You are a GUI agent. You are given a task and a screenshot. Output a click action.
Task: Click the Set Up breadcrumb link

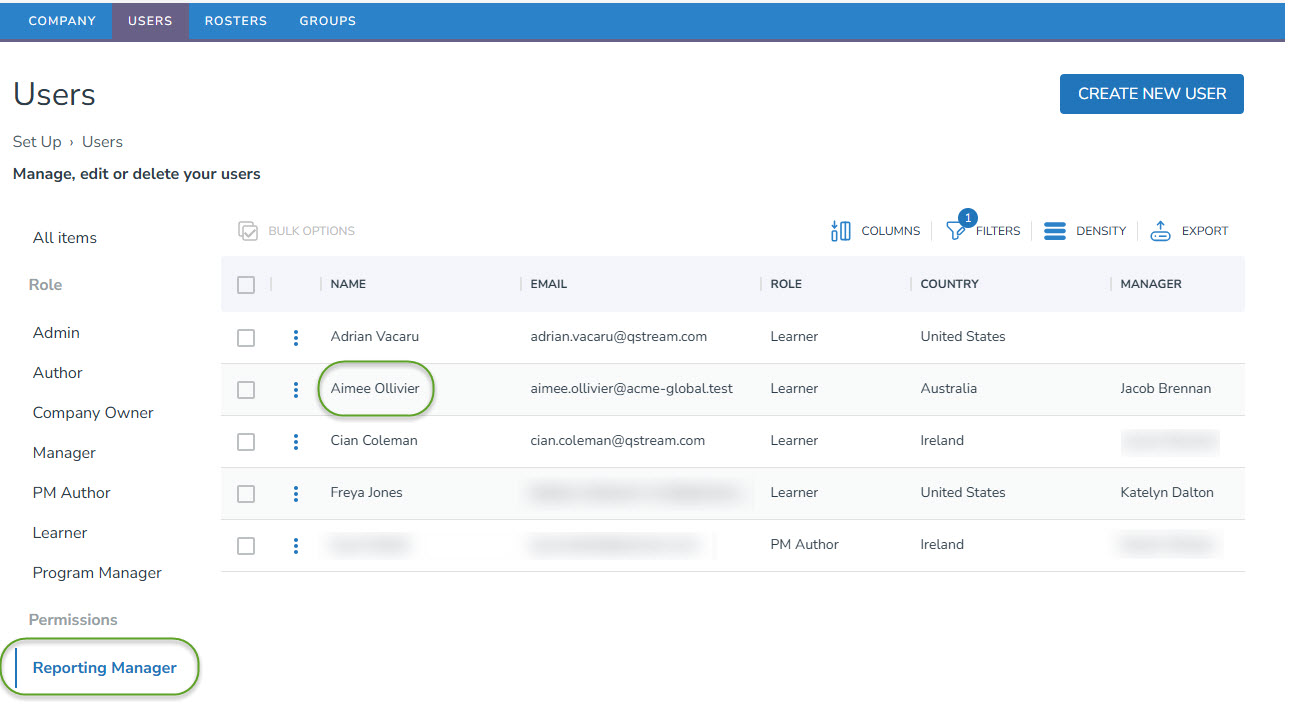click(37, 142)
